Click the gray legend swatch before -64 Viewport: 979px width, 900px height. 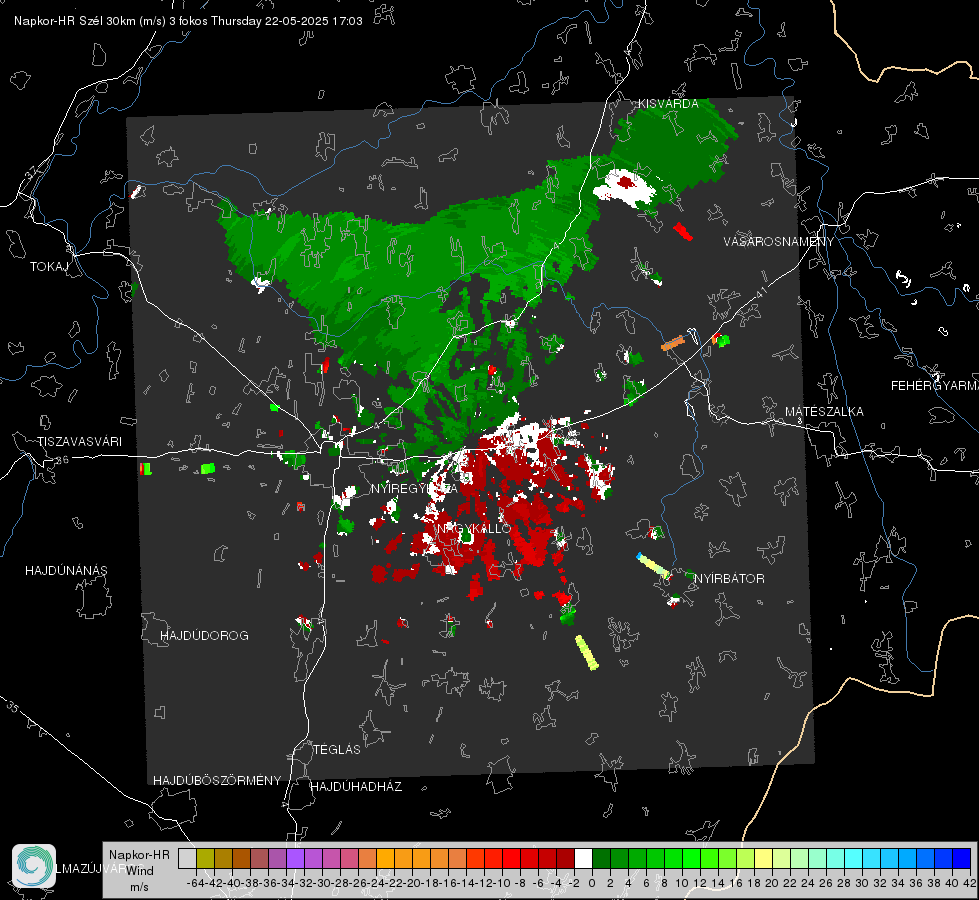187,858
